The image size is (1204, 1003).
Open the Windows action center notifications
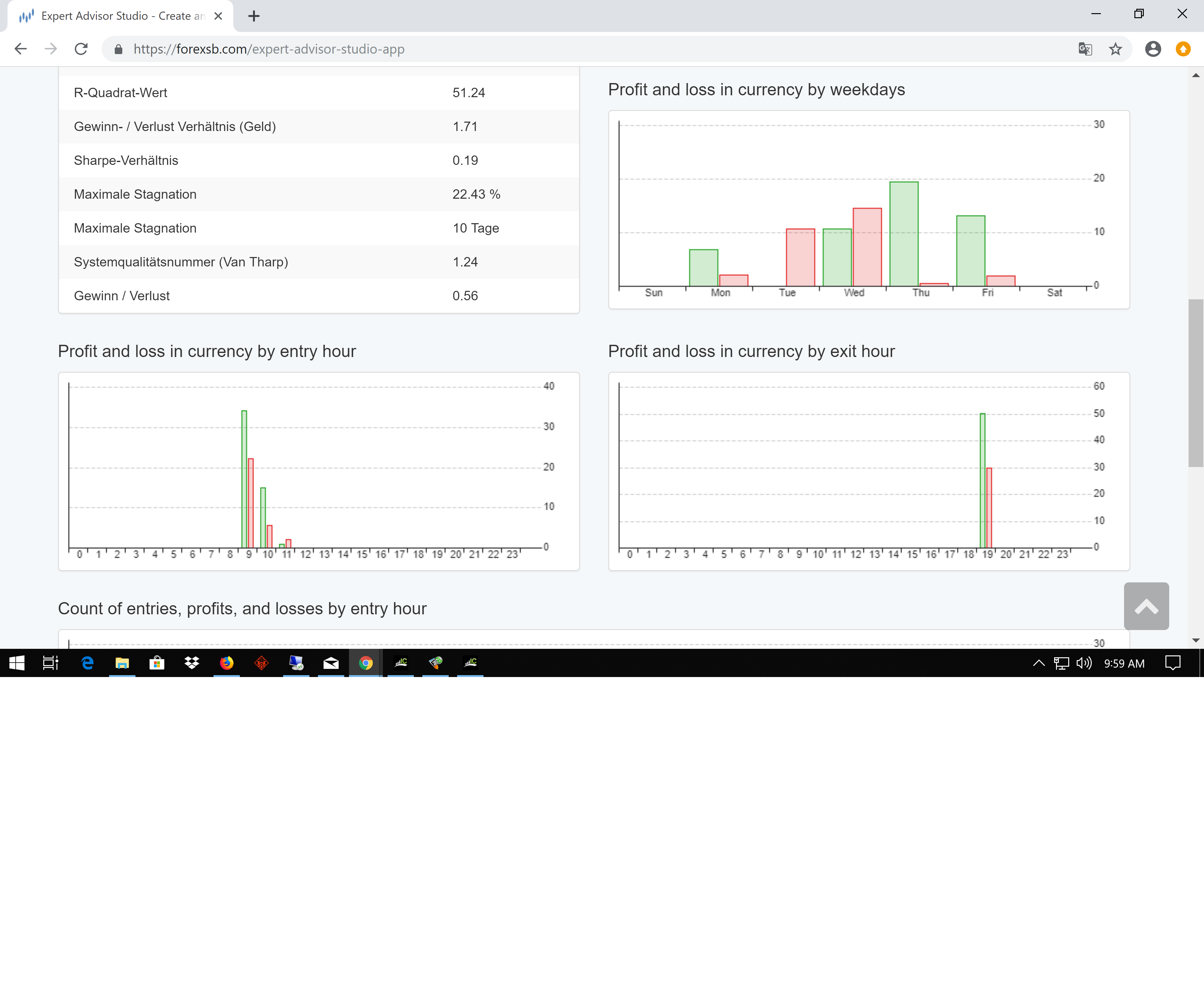1173,663
